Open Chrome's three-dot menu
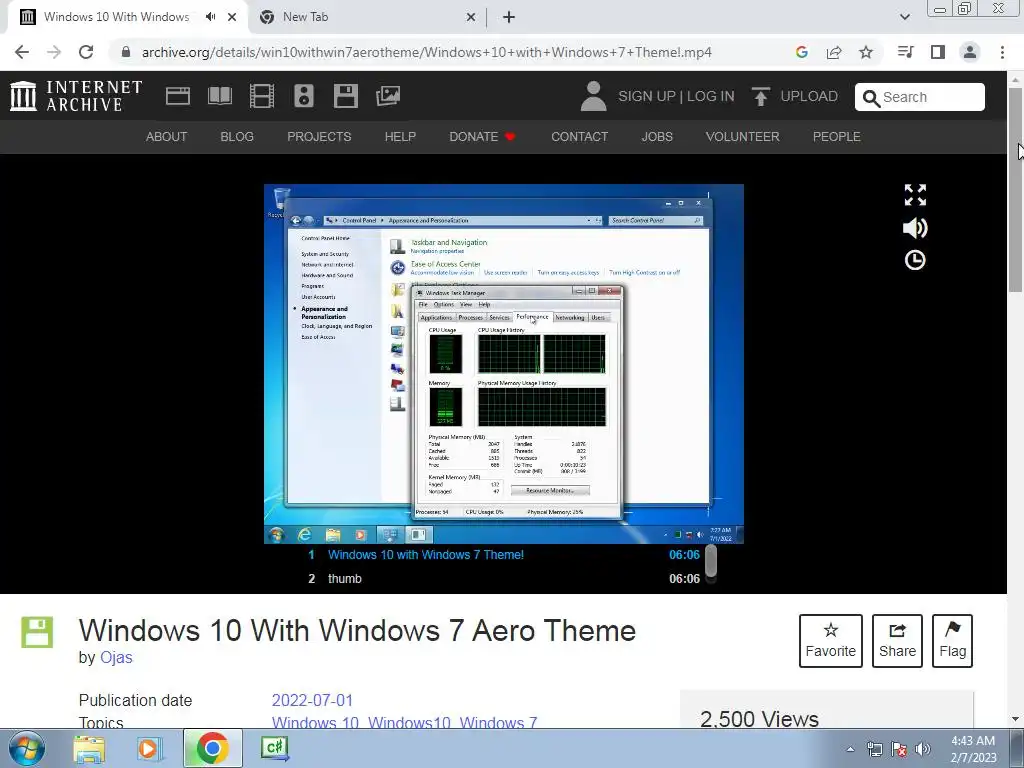 (1002, 52)
